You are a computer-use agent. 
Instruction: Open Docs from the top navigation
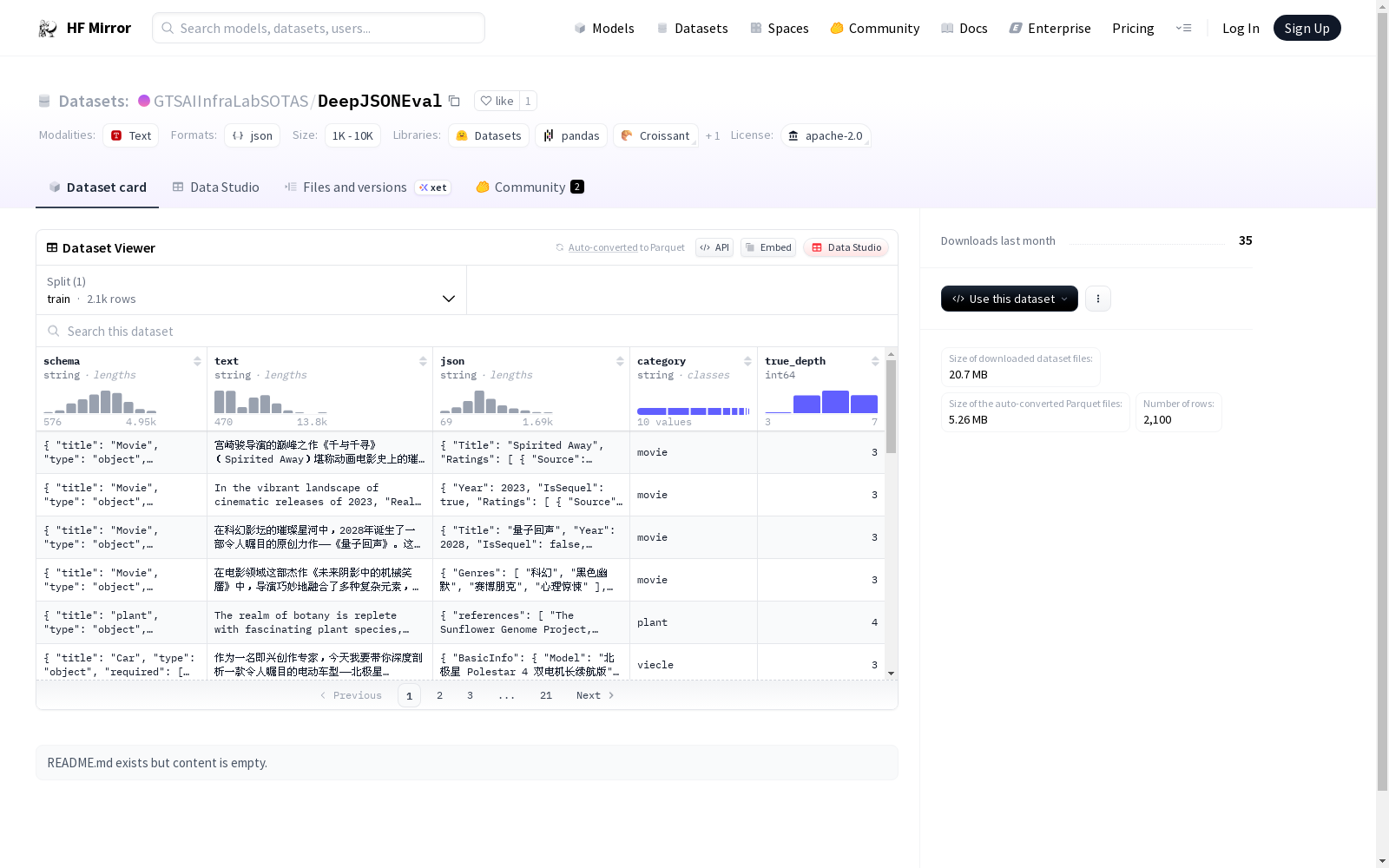click(964, 29)
